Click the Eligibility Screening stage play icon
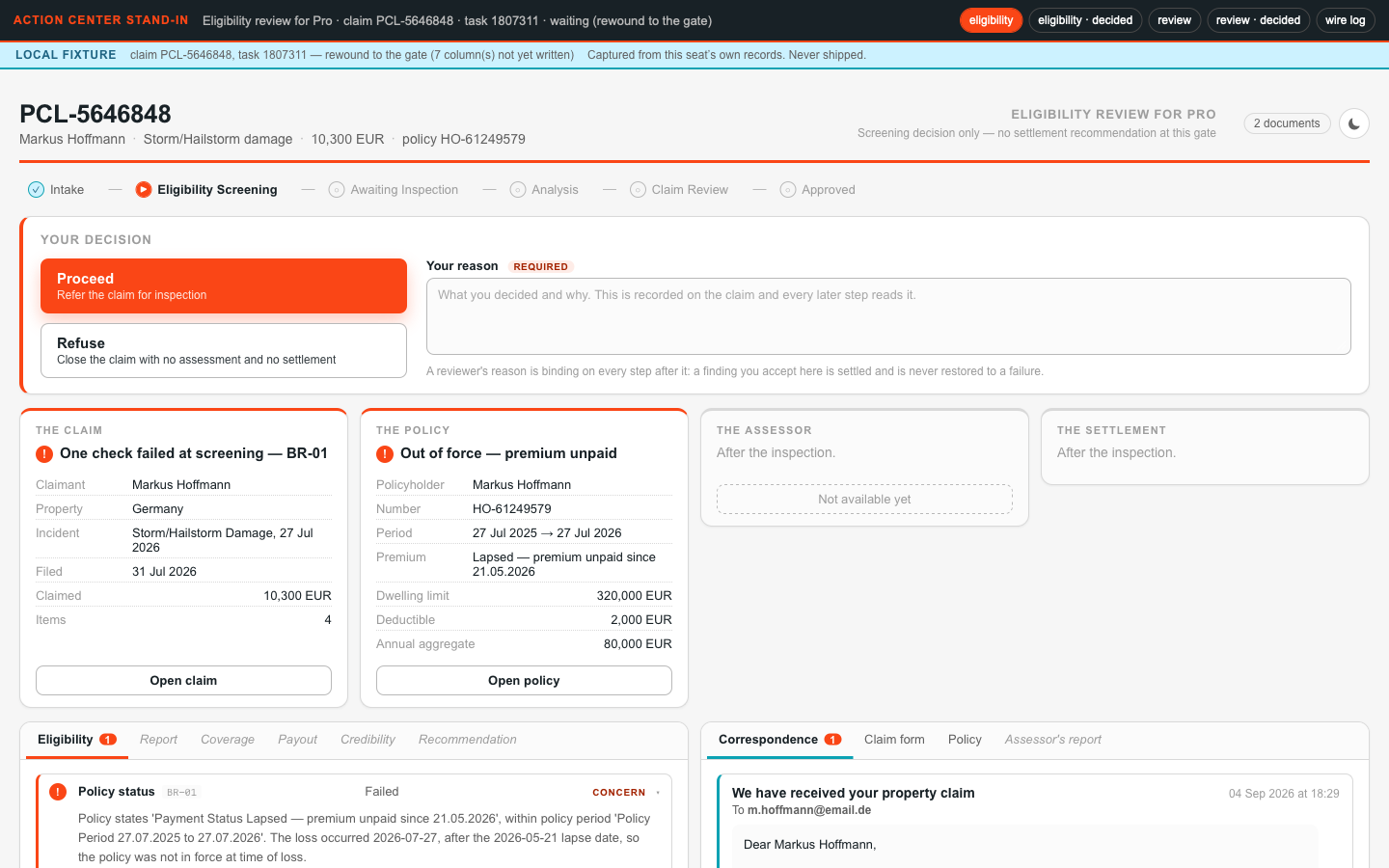1389x868 pixels. pos(144,190)
